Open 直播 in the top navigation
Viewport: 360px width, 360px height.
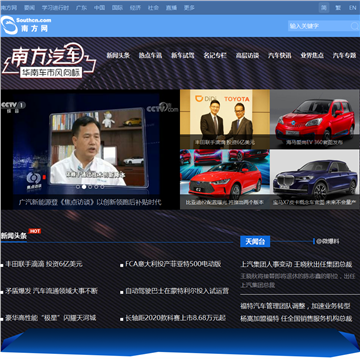[x=171, y=8]
